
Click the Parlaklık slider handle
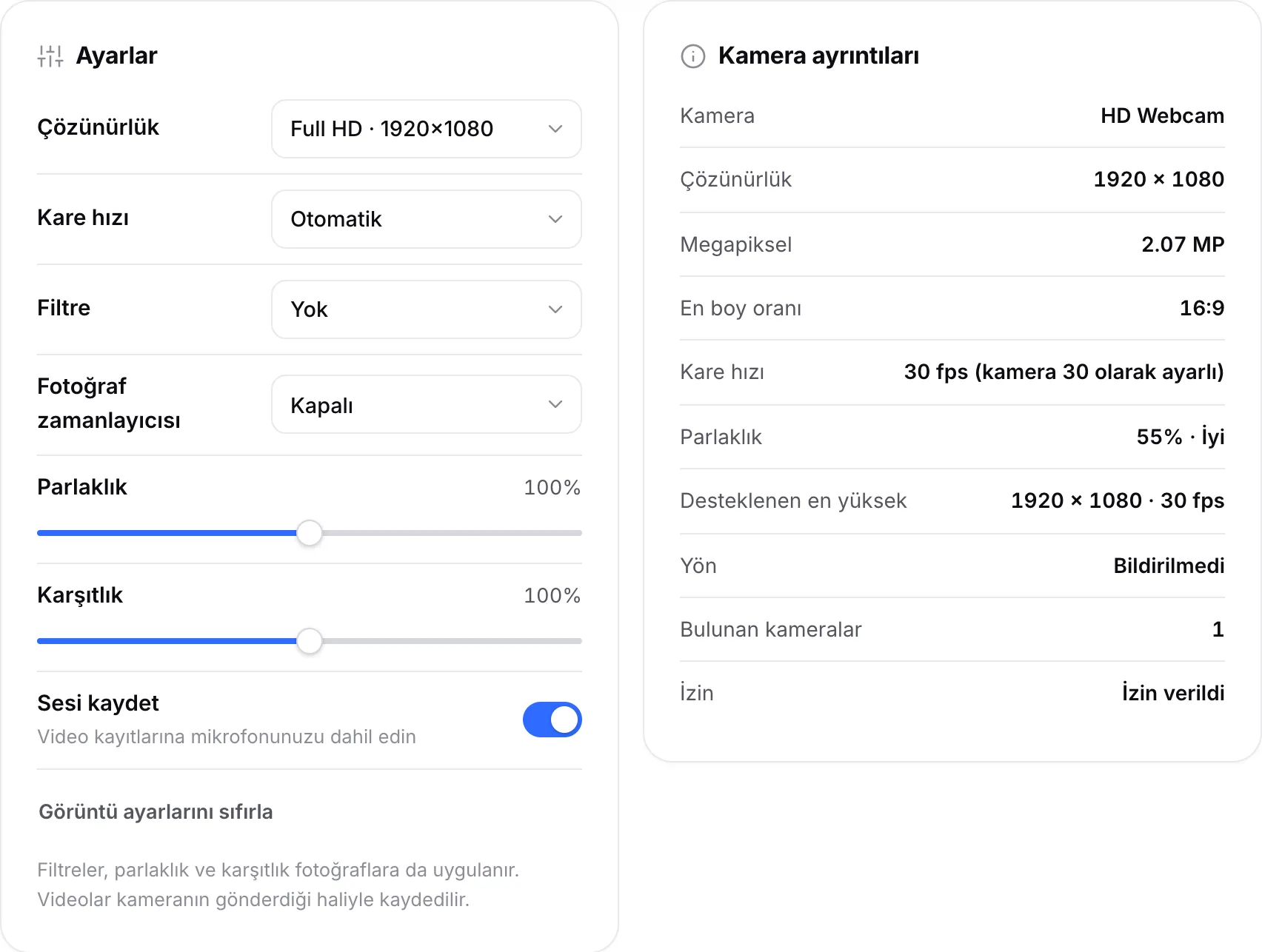tap(310, 533)
